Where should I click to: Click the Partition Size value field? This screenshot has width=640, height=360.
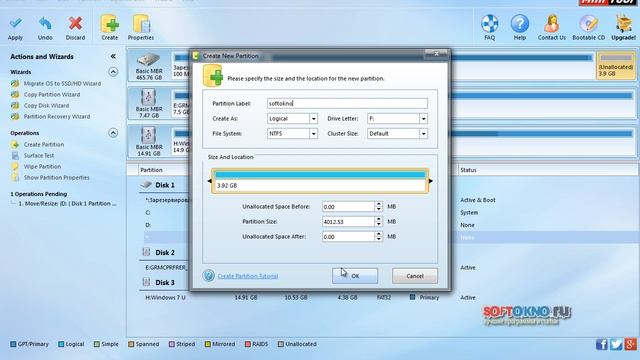(348, 222)
